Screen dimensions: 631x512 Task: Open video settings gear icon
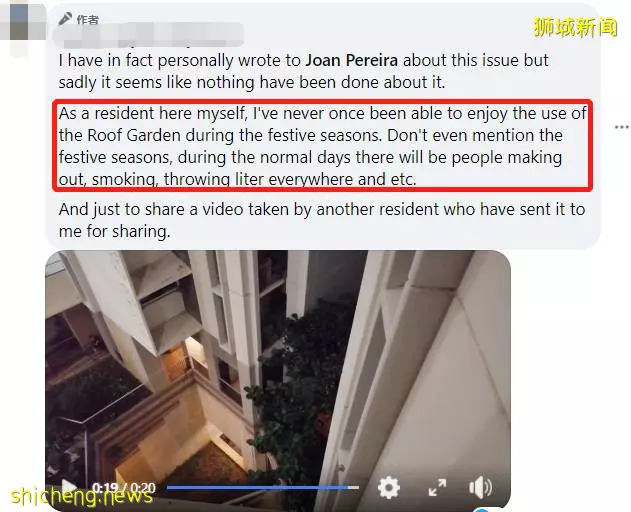(389, 488)
